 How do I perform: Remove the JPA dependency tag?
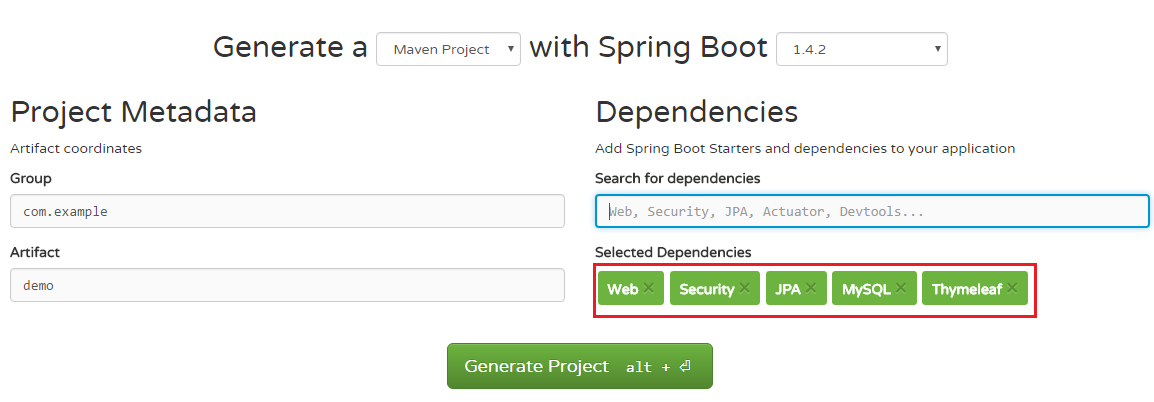[x=810, y=288]
